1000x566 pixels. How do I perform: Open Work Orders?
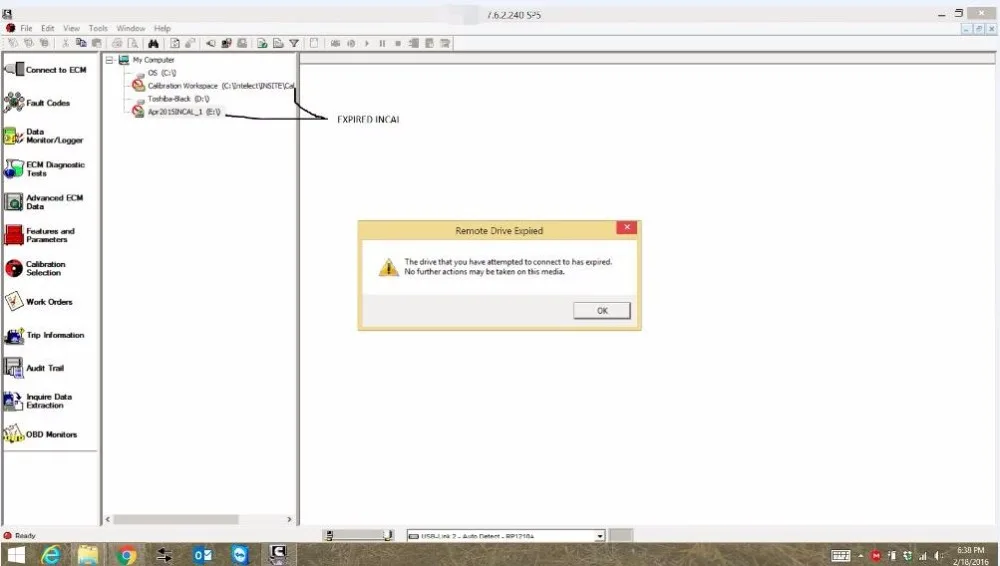[x=39, y=302]
